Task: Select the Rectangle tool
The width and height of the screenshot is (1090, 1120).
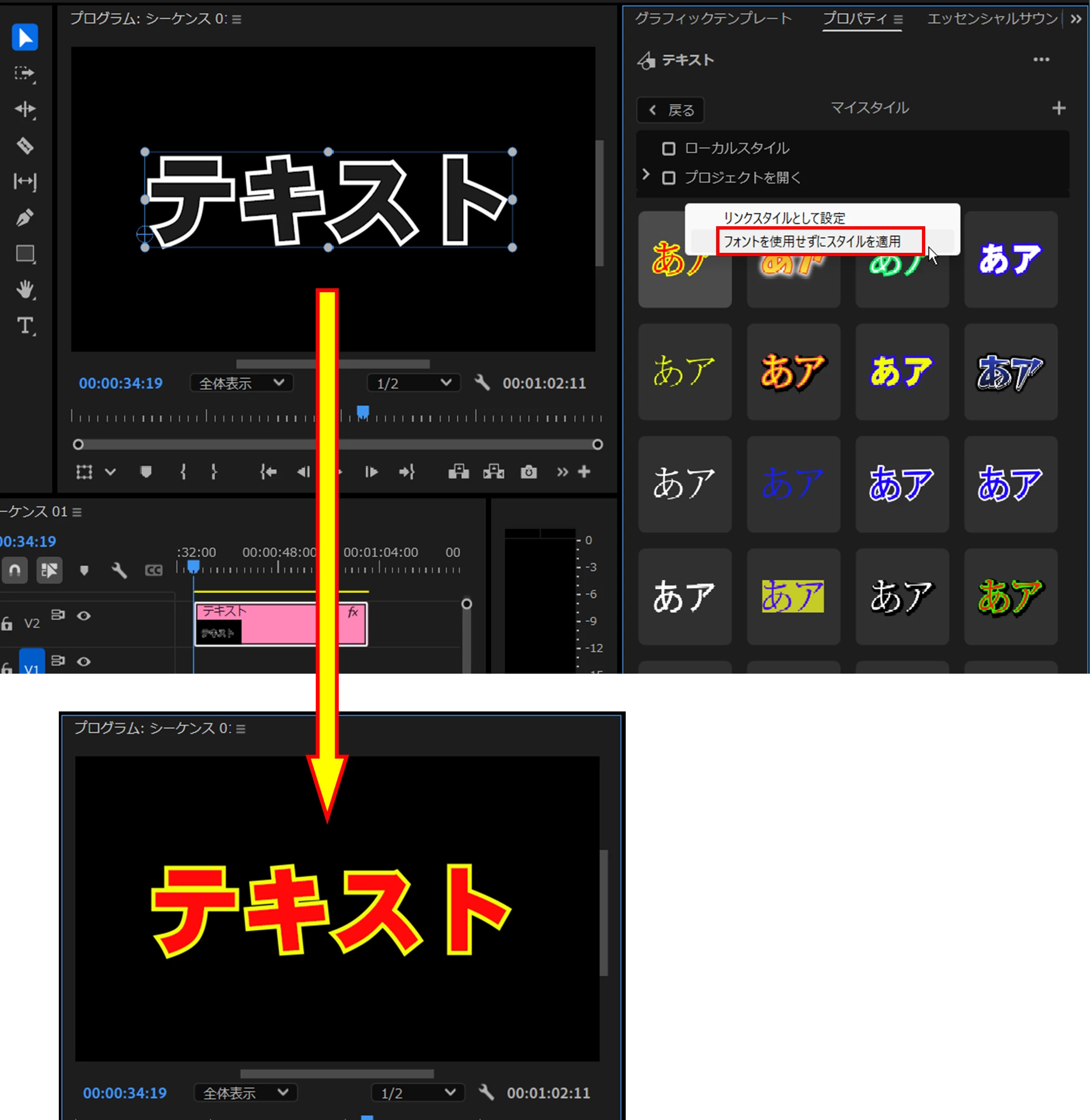Action: coord(24,253)
